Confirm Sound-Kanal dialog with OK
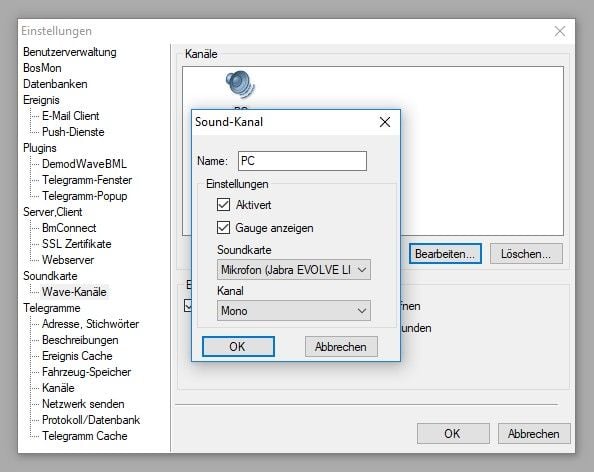 [238, 347]
